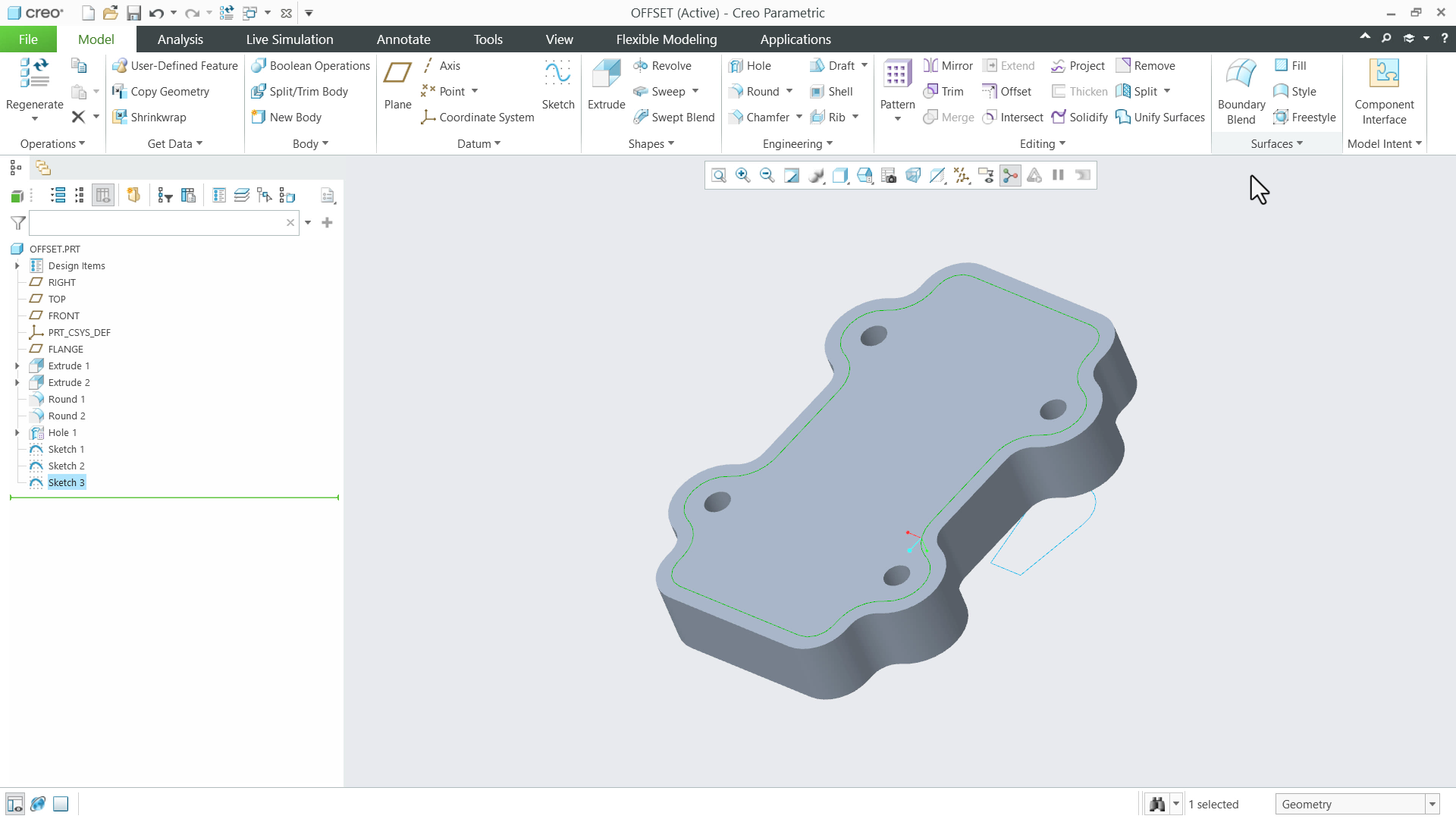Click the Pattern tool icon

point(897,74)
